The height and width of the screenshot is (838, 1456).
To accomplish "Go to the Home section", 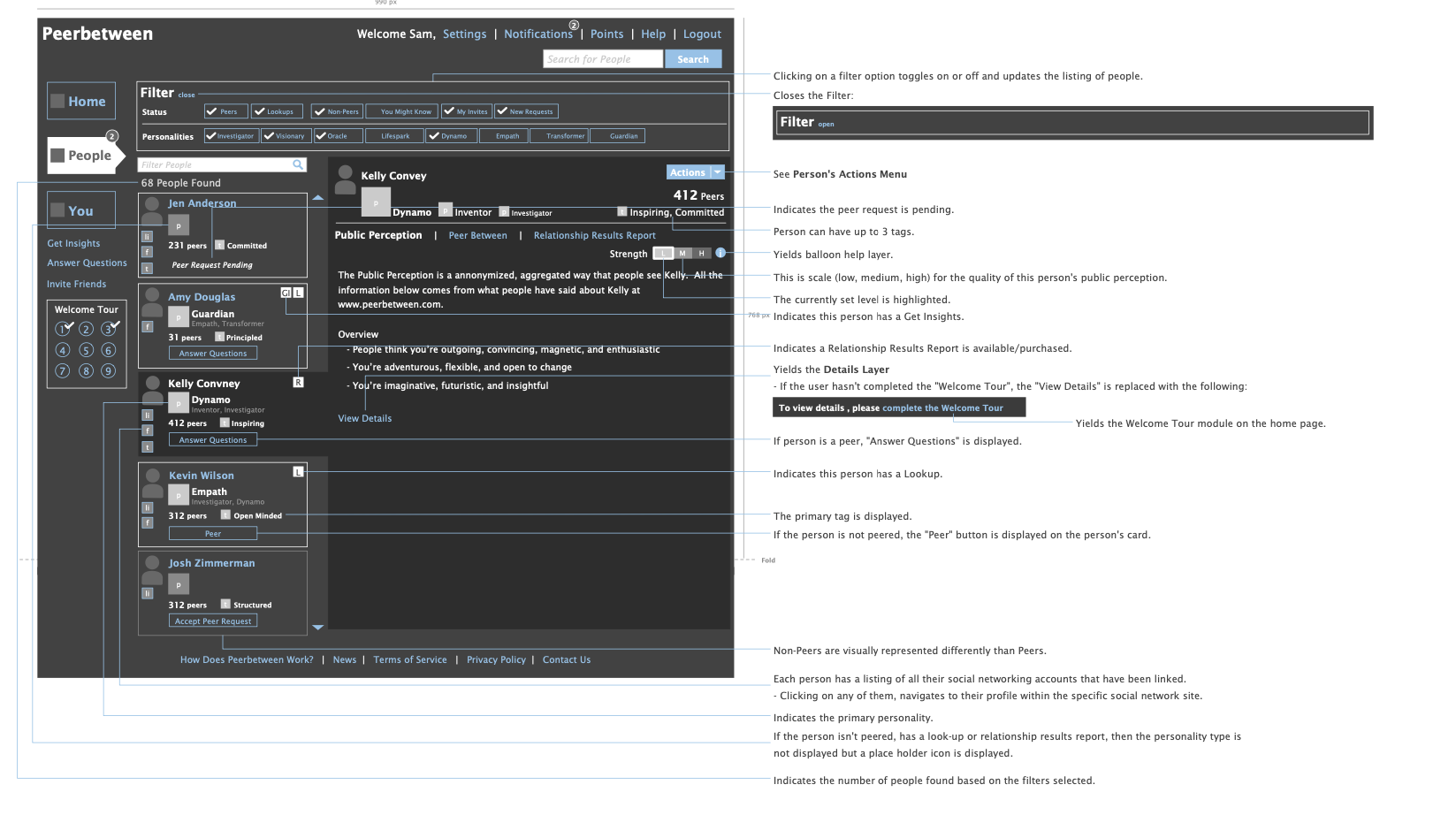I will [81, 101].
